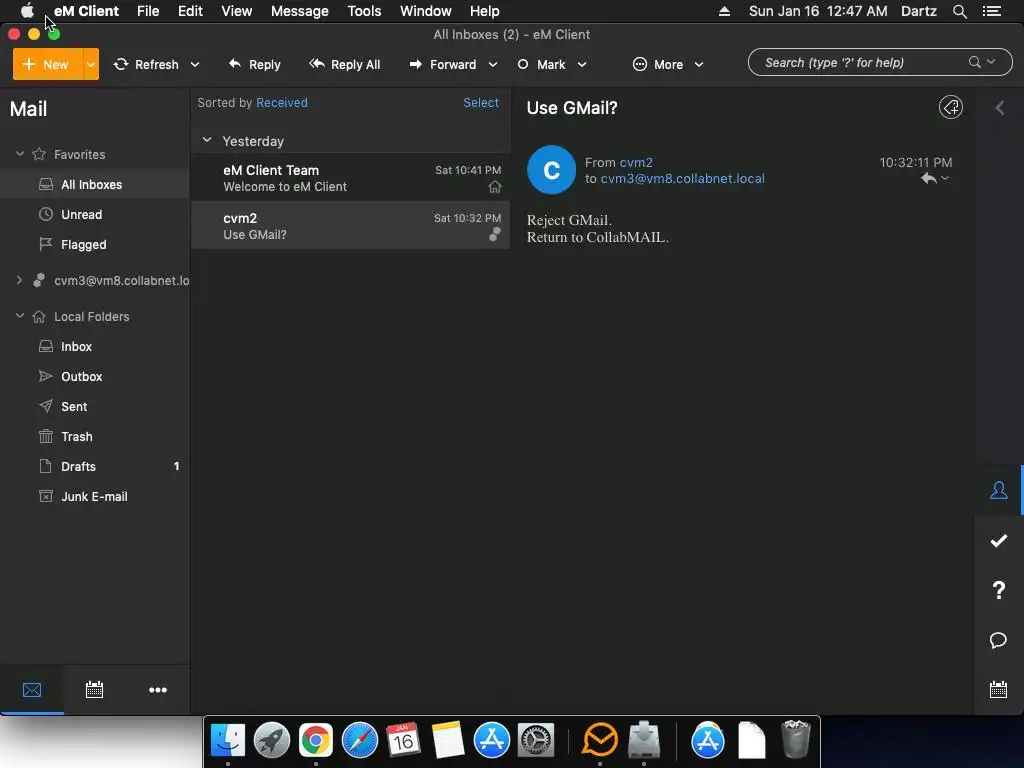The width and height of the screenshot is (1024, 768).
Task: Click Reply in the toolbar
Action: pos(255,64)
